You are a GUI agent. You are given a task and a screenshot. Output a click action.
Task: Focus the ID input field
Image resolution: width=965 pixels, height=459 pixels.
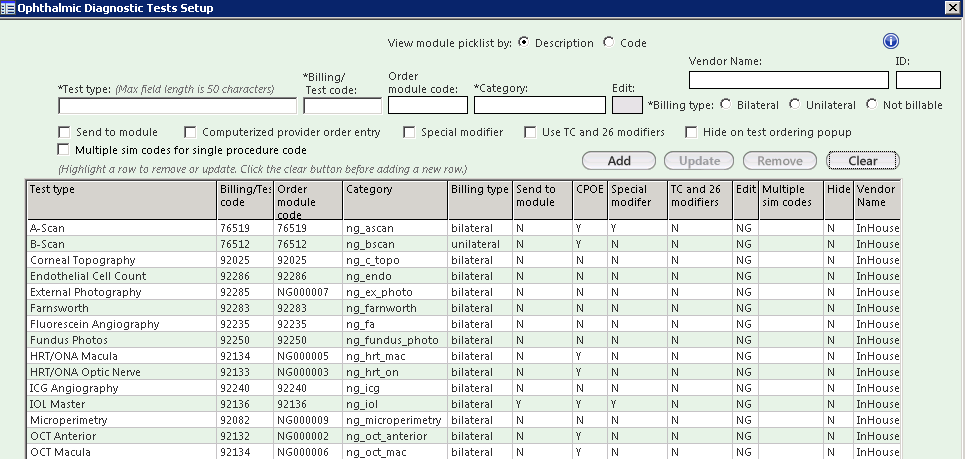pos(918,80)
